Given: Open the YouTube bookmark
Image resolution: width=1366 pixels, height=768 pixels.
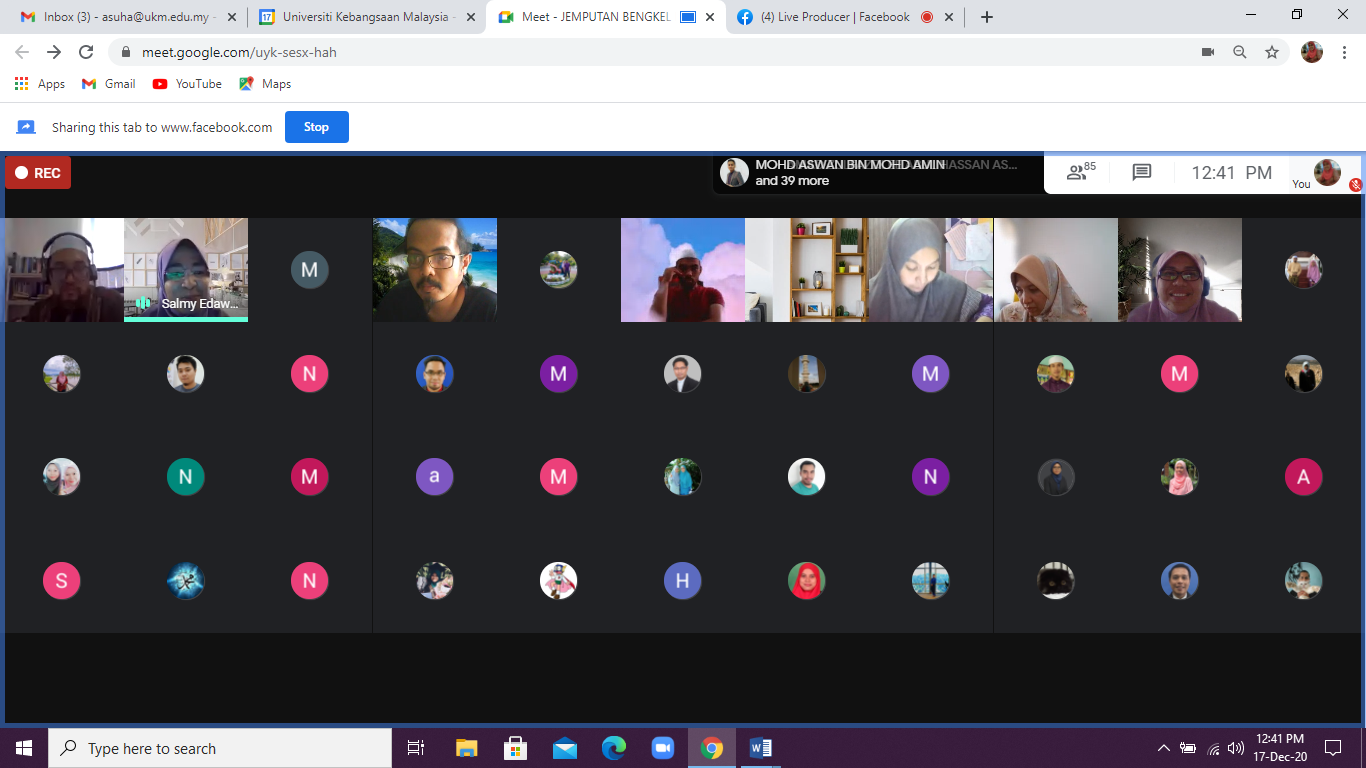Looking at the screenshot, I should point(187,84).
